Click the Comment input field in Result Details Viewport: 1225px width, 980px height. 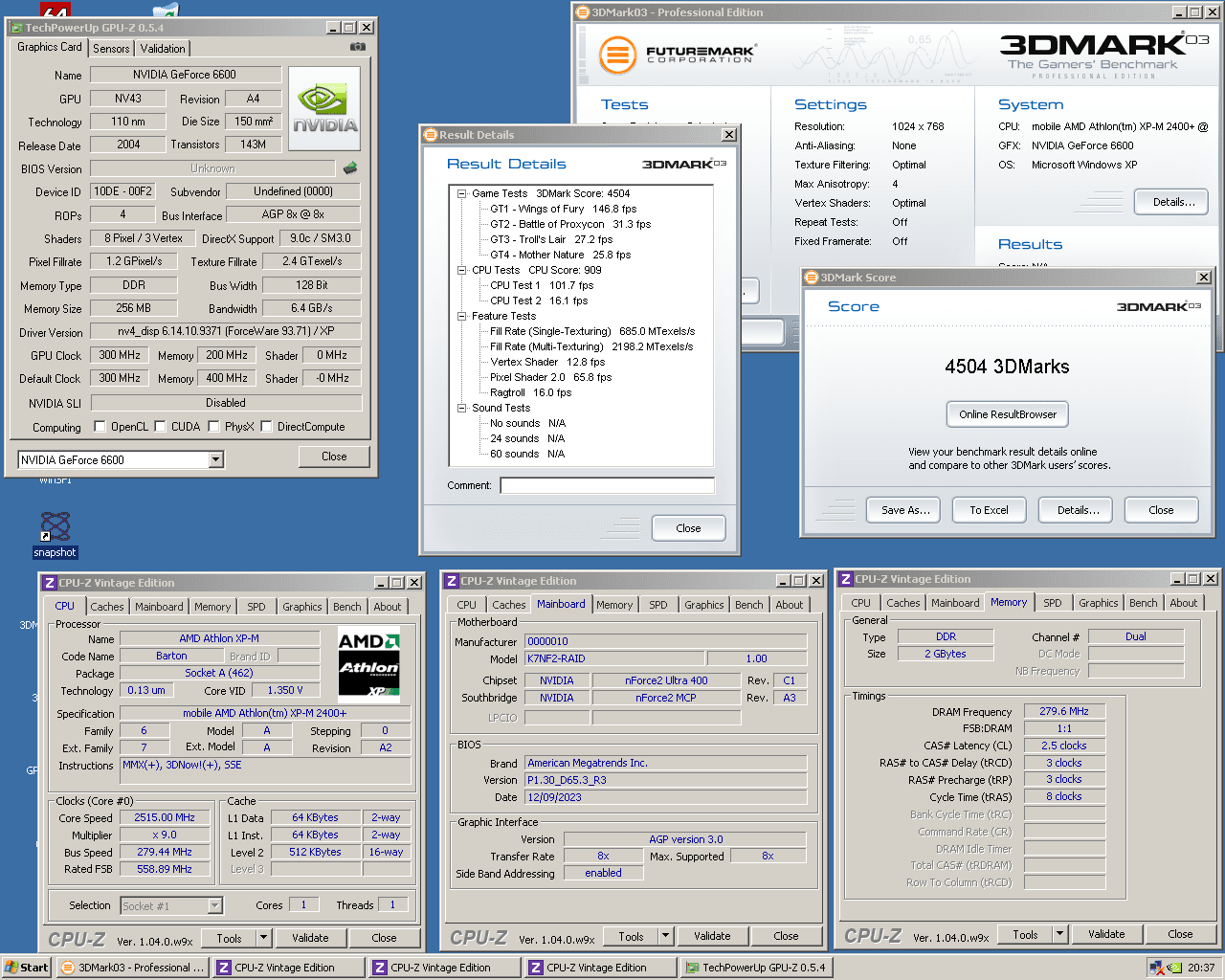coord(608,485)
